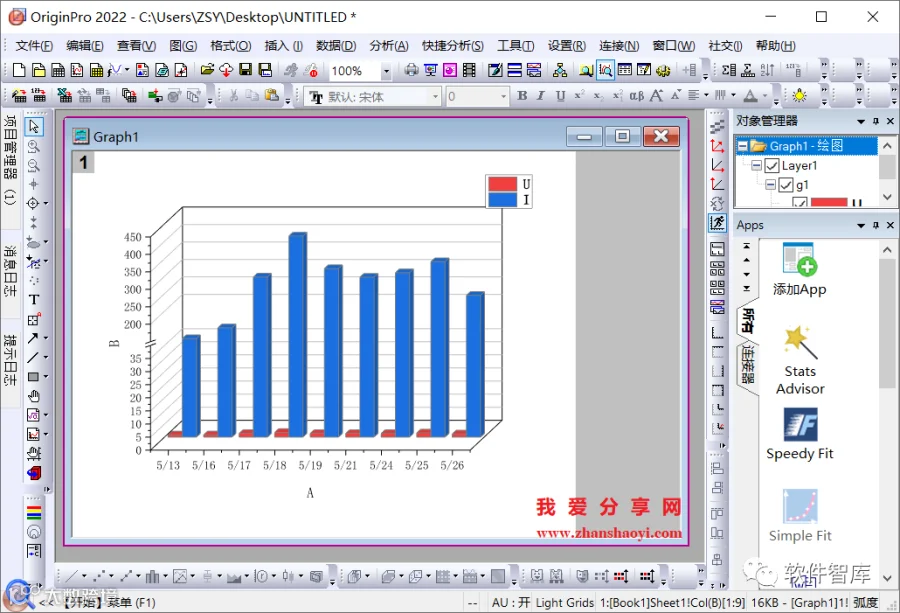
Task: Create a new project with toolbar icon
Action: click(x=19, y=70)
